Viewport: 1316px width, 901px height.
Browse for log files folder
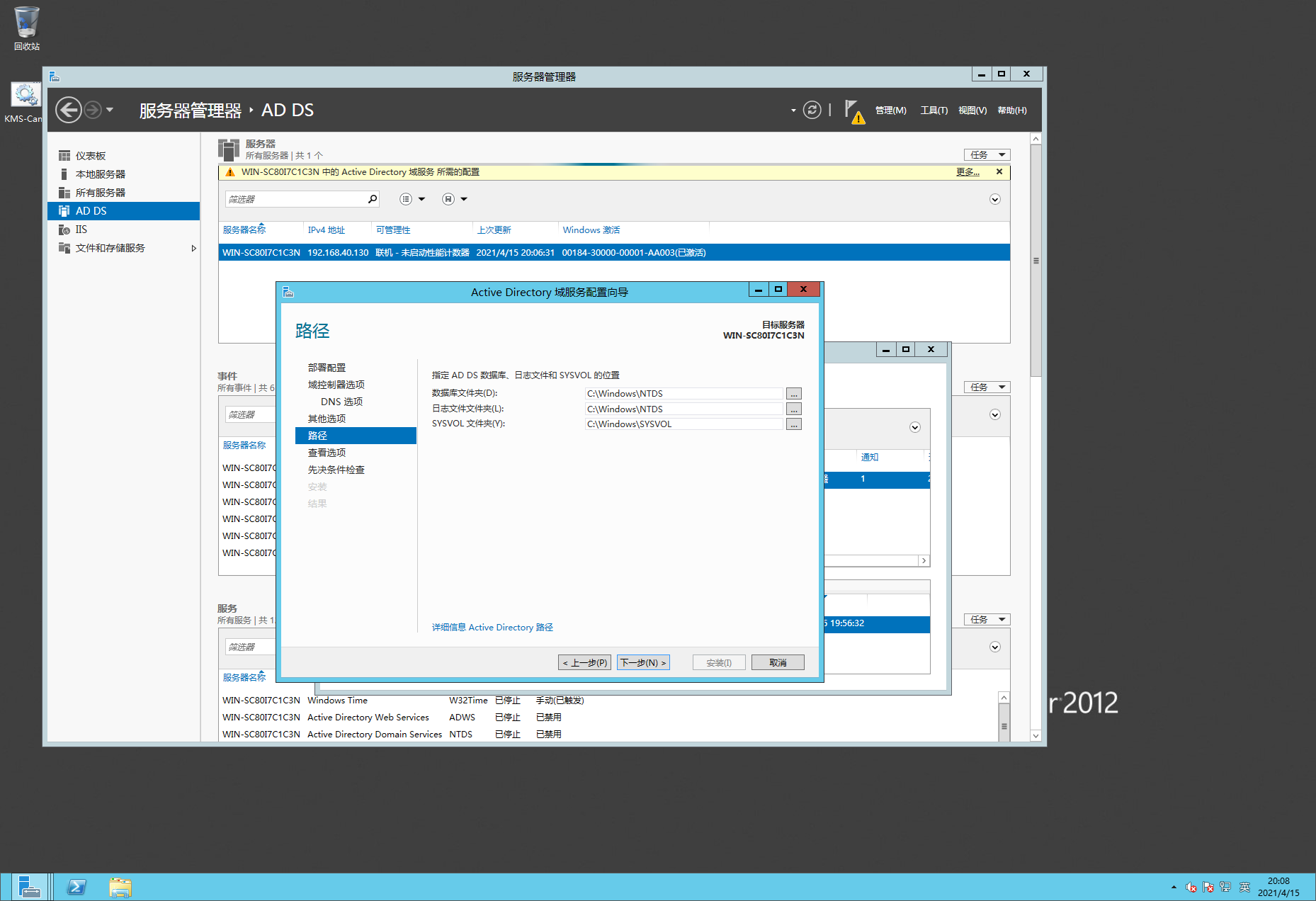(x=794, y=409)
